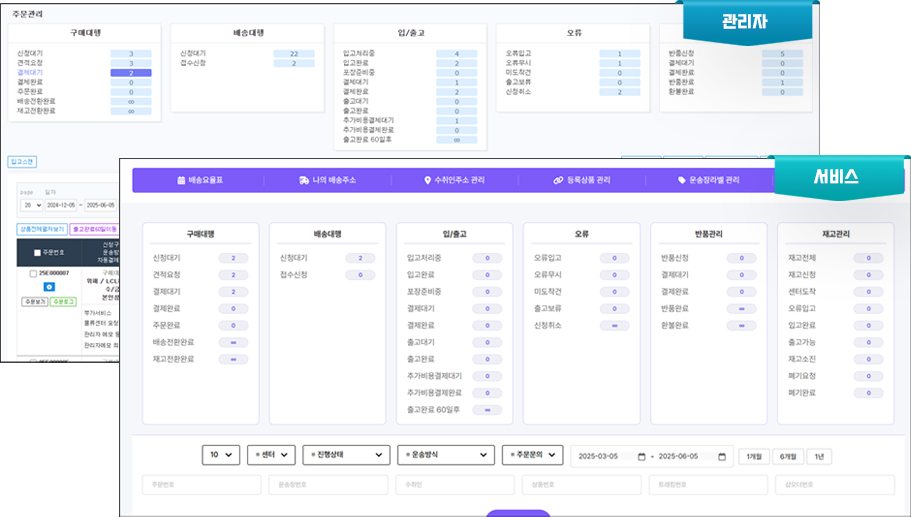Check the checkbox for order 25E000007

point(33,273)
